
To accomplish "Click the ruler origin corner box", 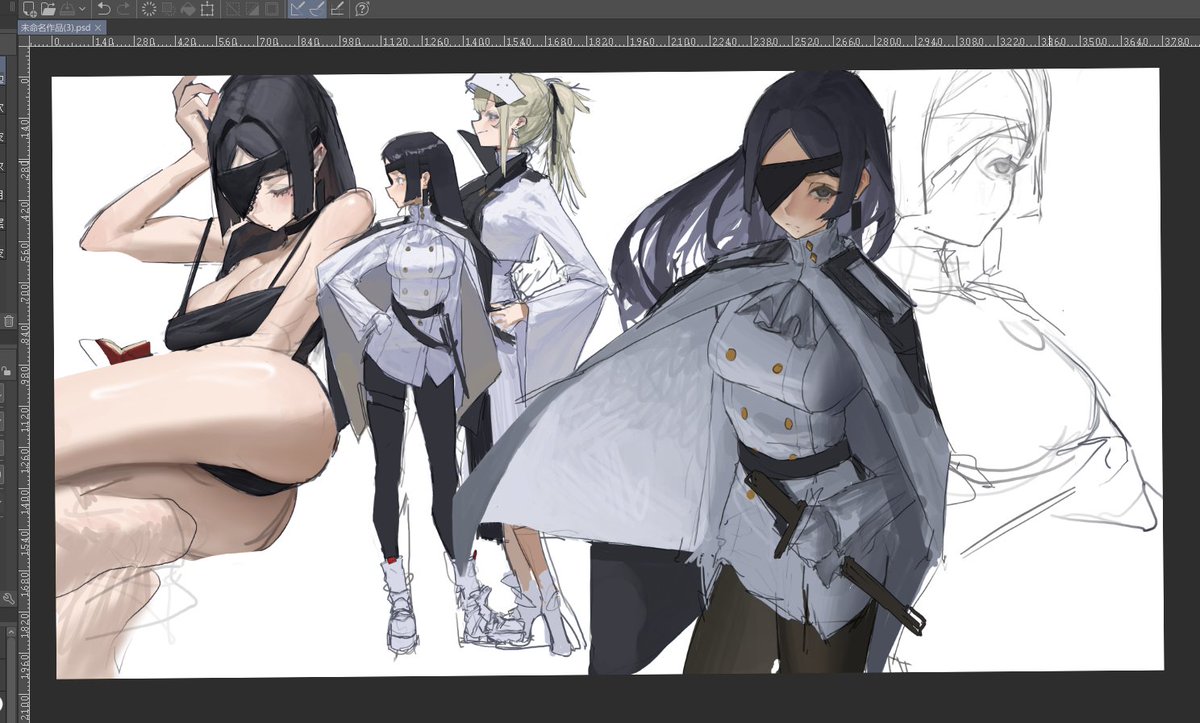I will (25, 41).
